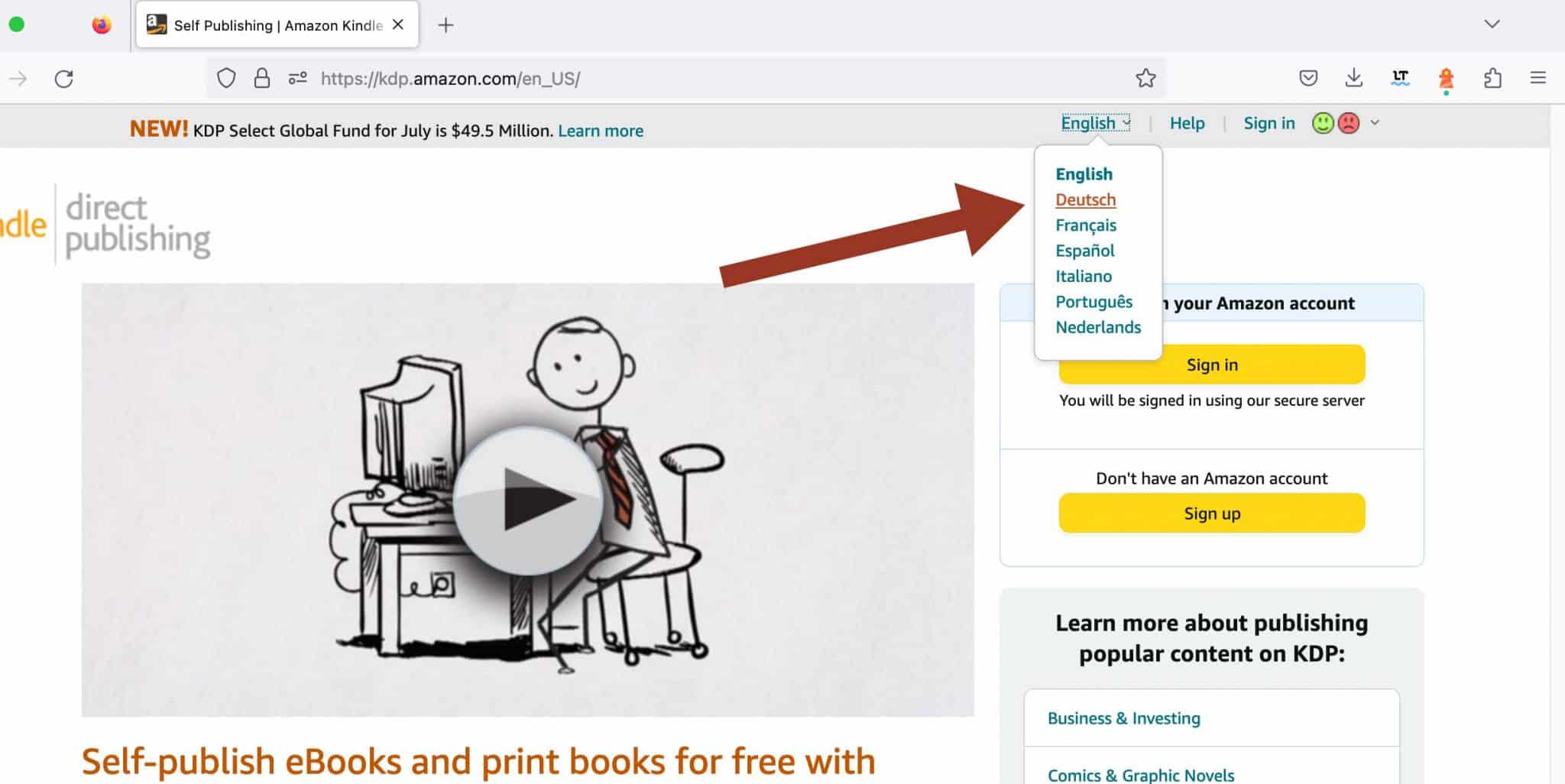Open a new browser tab
Viewport: 1565px width, 784px height.
(x=446, y=25)
